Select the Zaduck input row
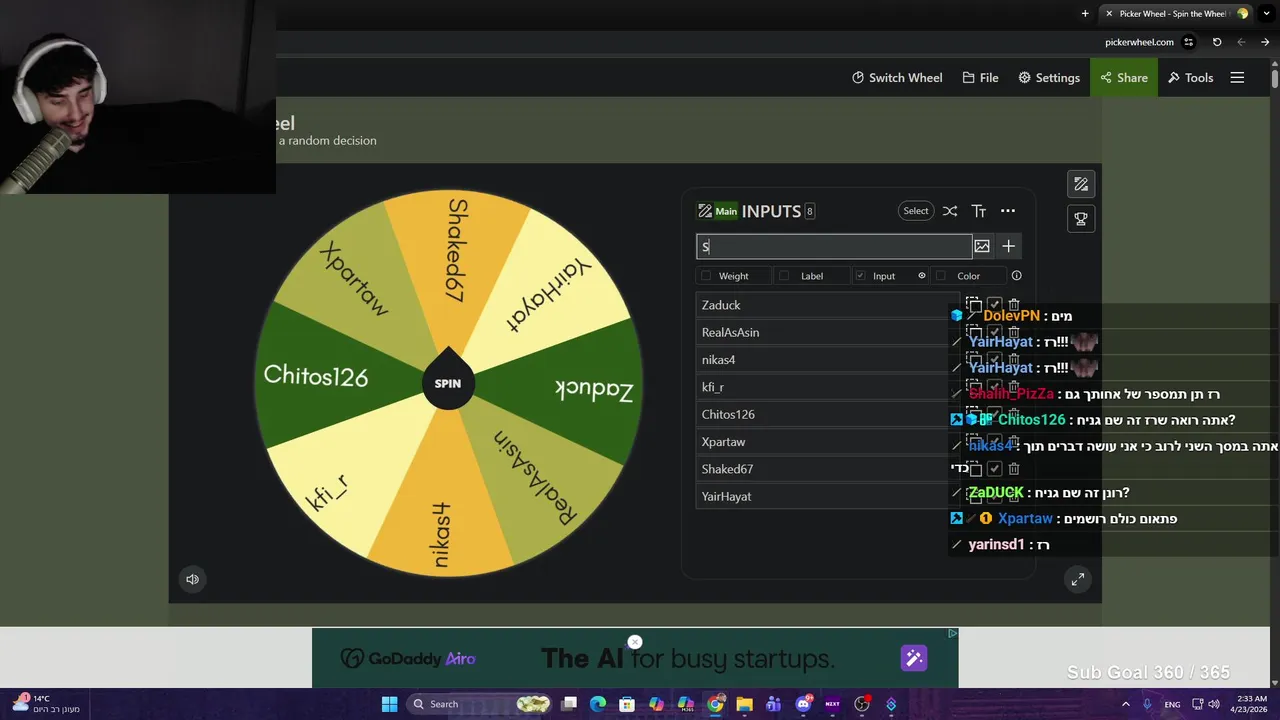The height and width of the screenshot is (720, 1280). [827, 305]
